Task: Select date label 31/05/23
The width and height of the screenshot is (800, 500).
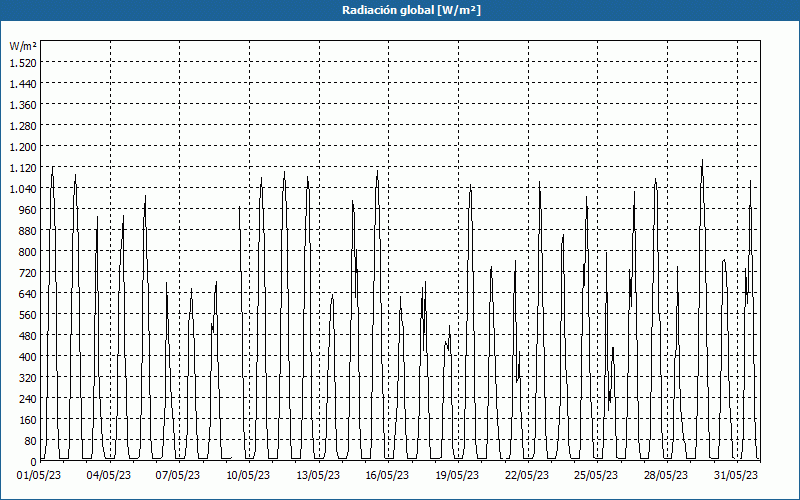Action: (736, 476)
